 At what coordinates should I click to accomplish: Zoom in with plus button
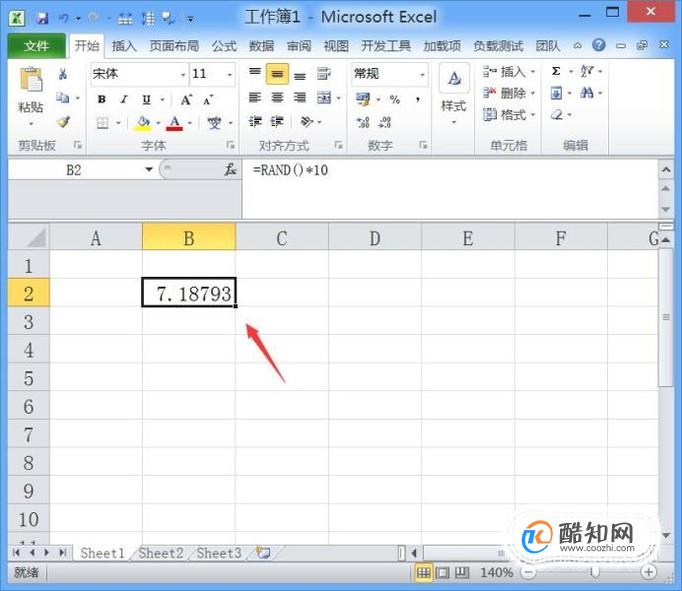coord(649,572)
